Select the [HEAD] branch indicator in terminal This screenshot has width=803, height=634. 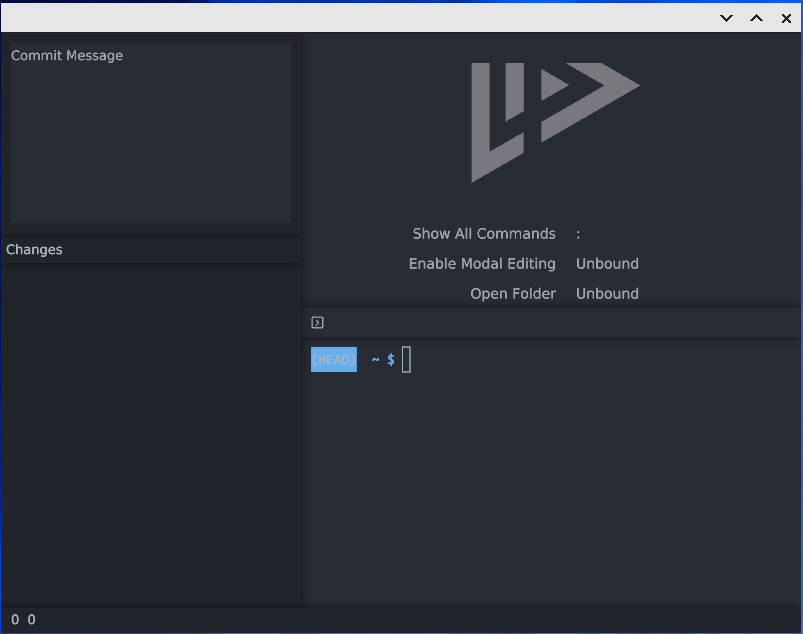(333, 359)
